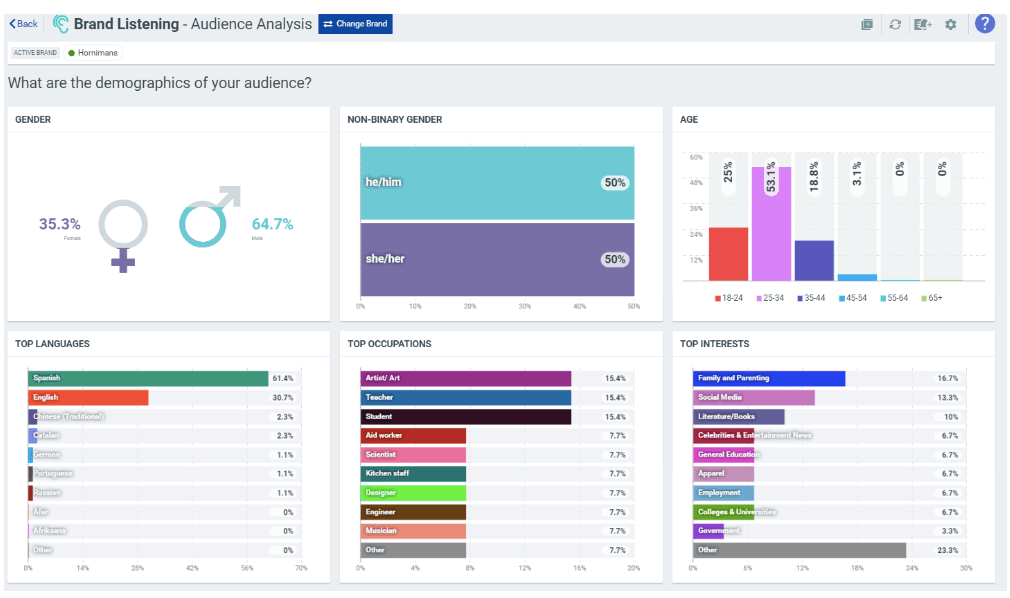1010x598 pixels.
Task: Refresh the audience analysis data
Action: 895,24
